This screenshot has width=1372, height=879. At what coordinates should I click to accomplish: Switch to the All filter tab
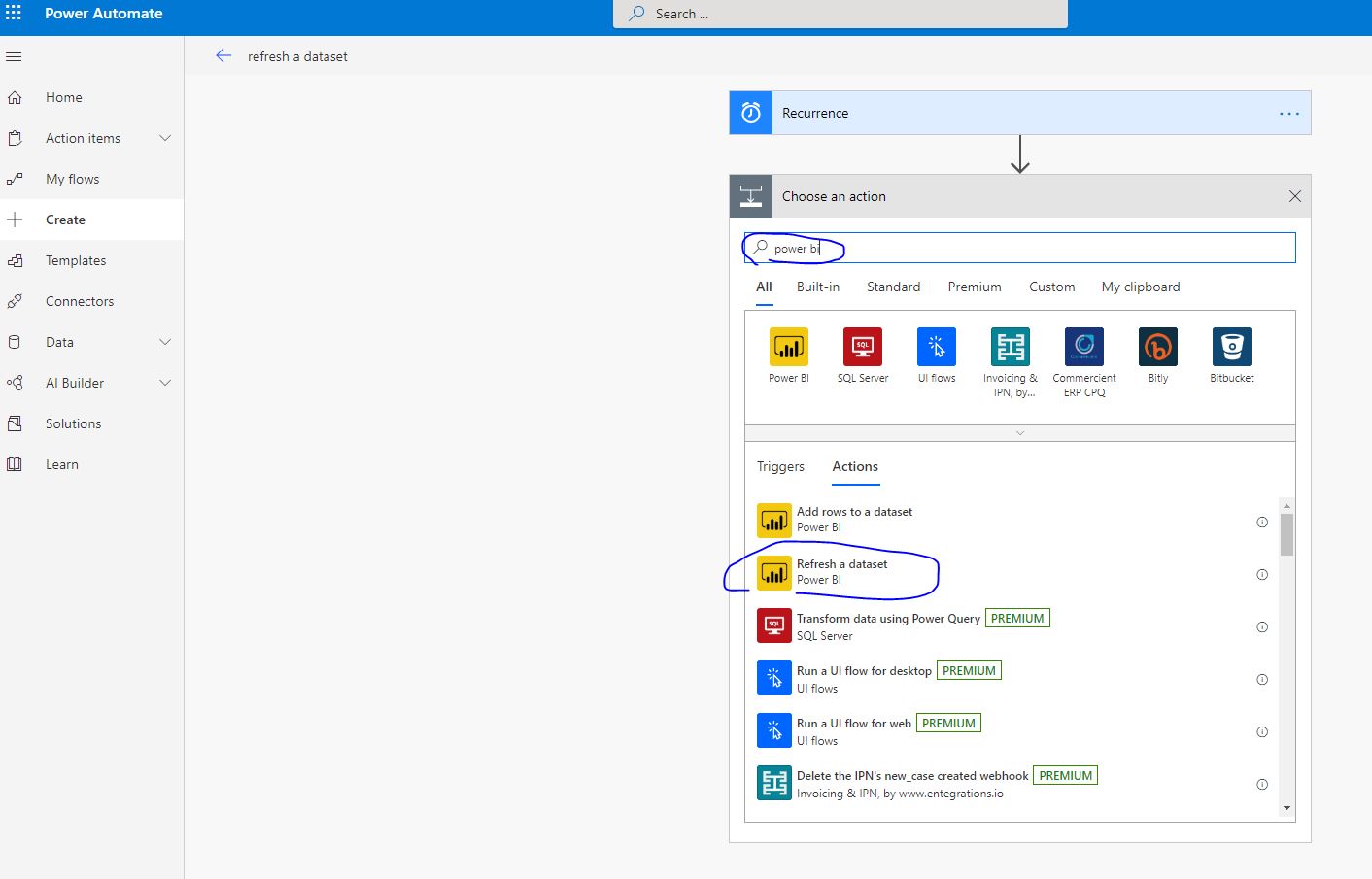(764, 287)
